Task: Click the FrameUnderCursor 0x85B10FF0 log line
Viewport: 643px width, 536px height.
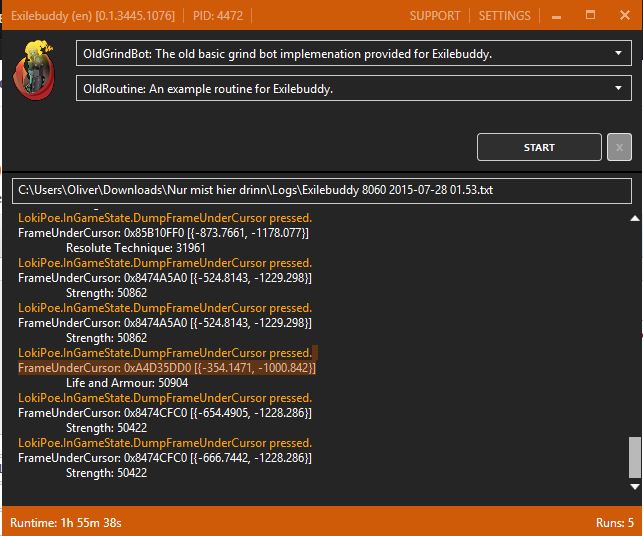Action: [163, 233]
